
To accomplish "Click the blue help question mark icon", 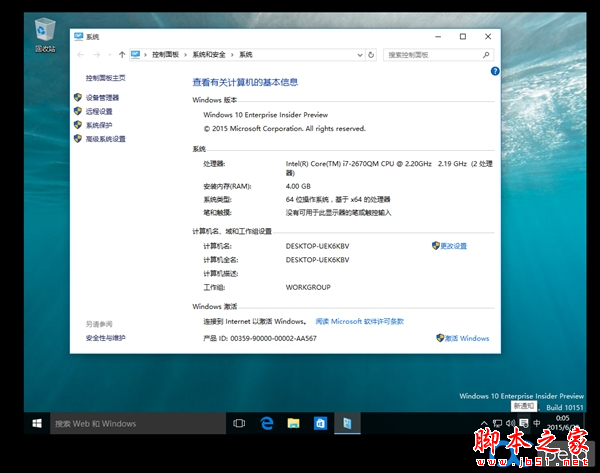I will (495, 71).
